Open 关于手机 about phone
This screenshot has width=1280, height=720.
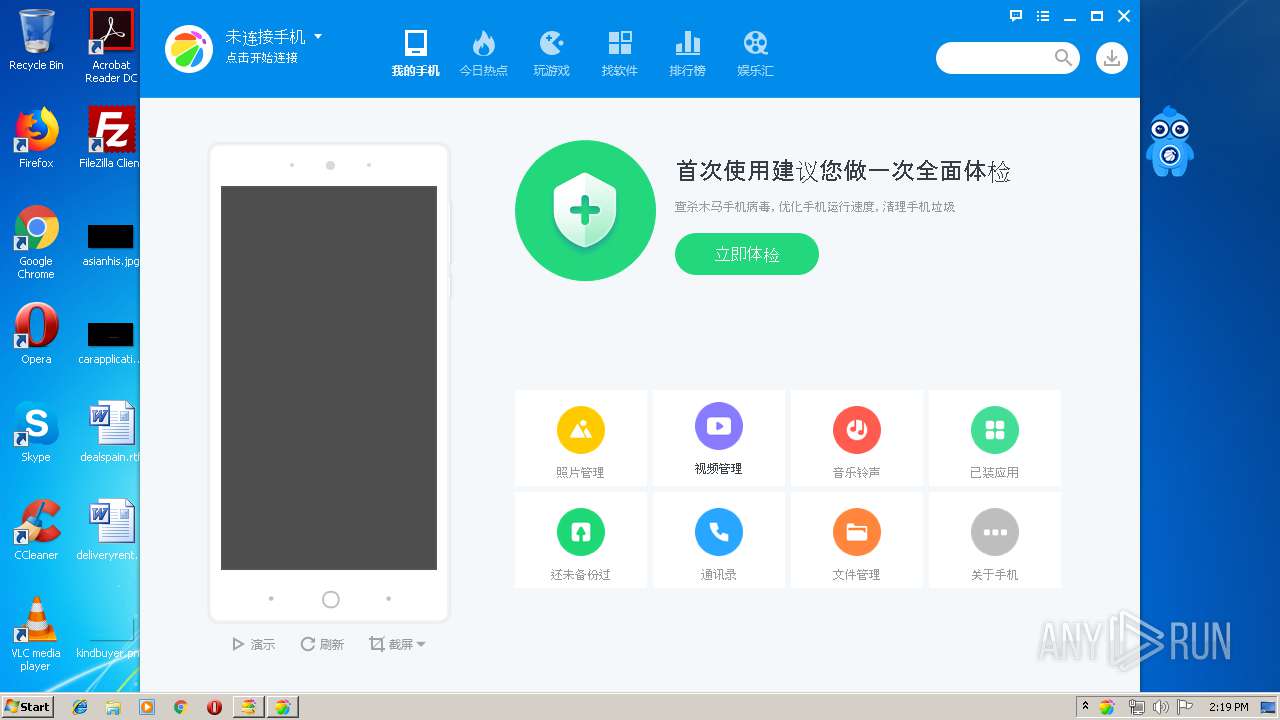coord(995,541)
